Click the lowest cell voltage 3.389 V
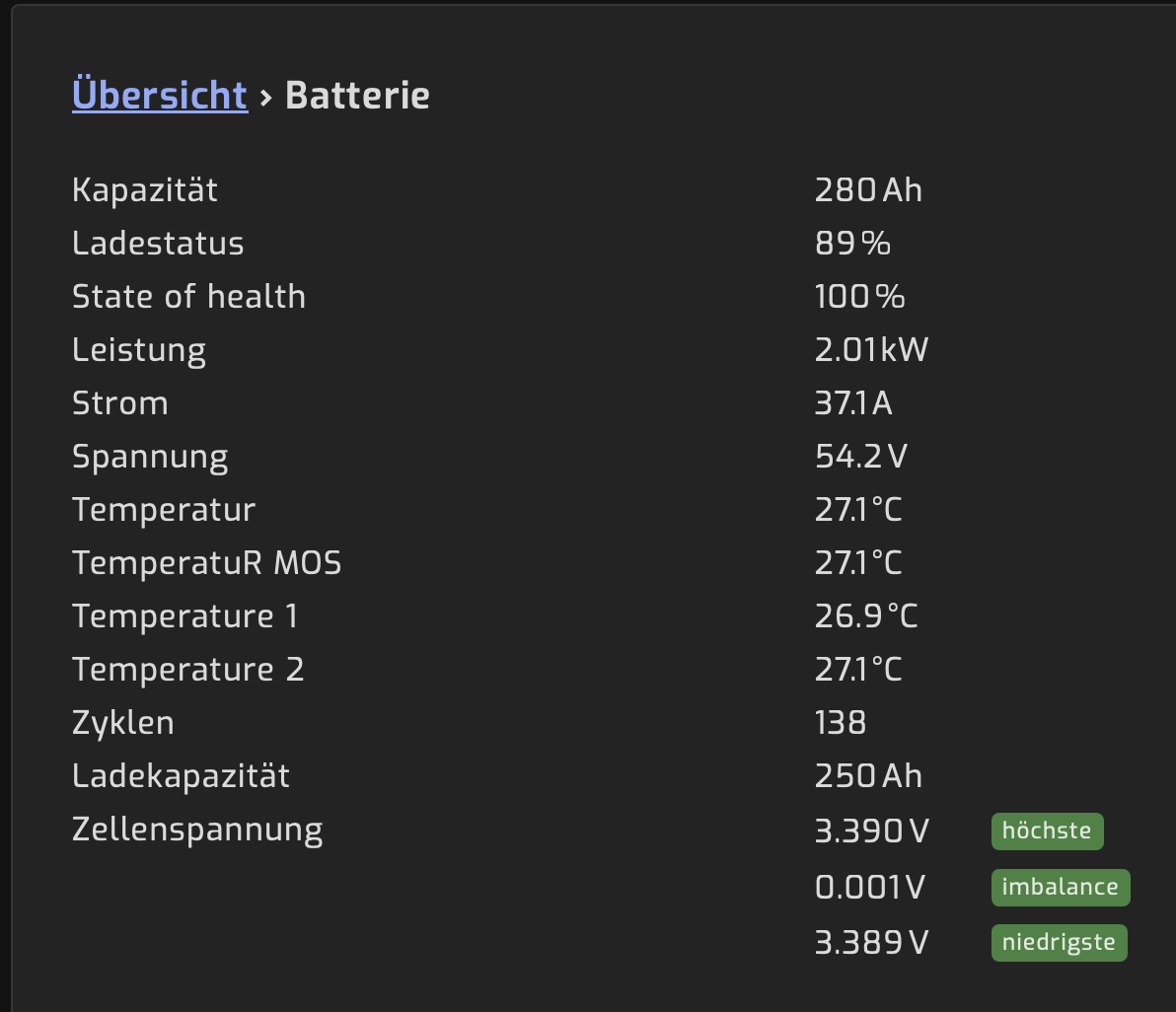Screen dimensions: 1176x1012 pyautogui.click(x=871, y=943)
